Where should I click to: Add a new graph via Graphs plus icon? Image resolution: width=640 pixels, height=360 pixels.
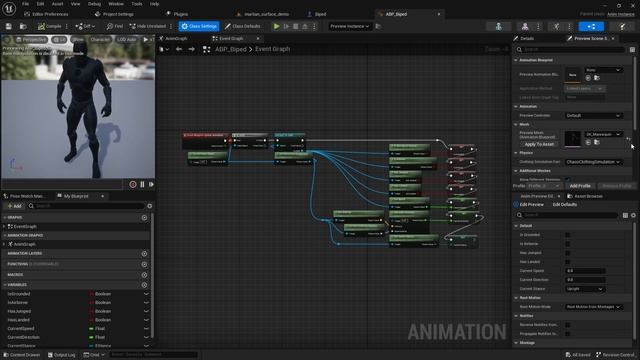point(144,218)
